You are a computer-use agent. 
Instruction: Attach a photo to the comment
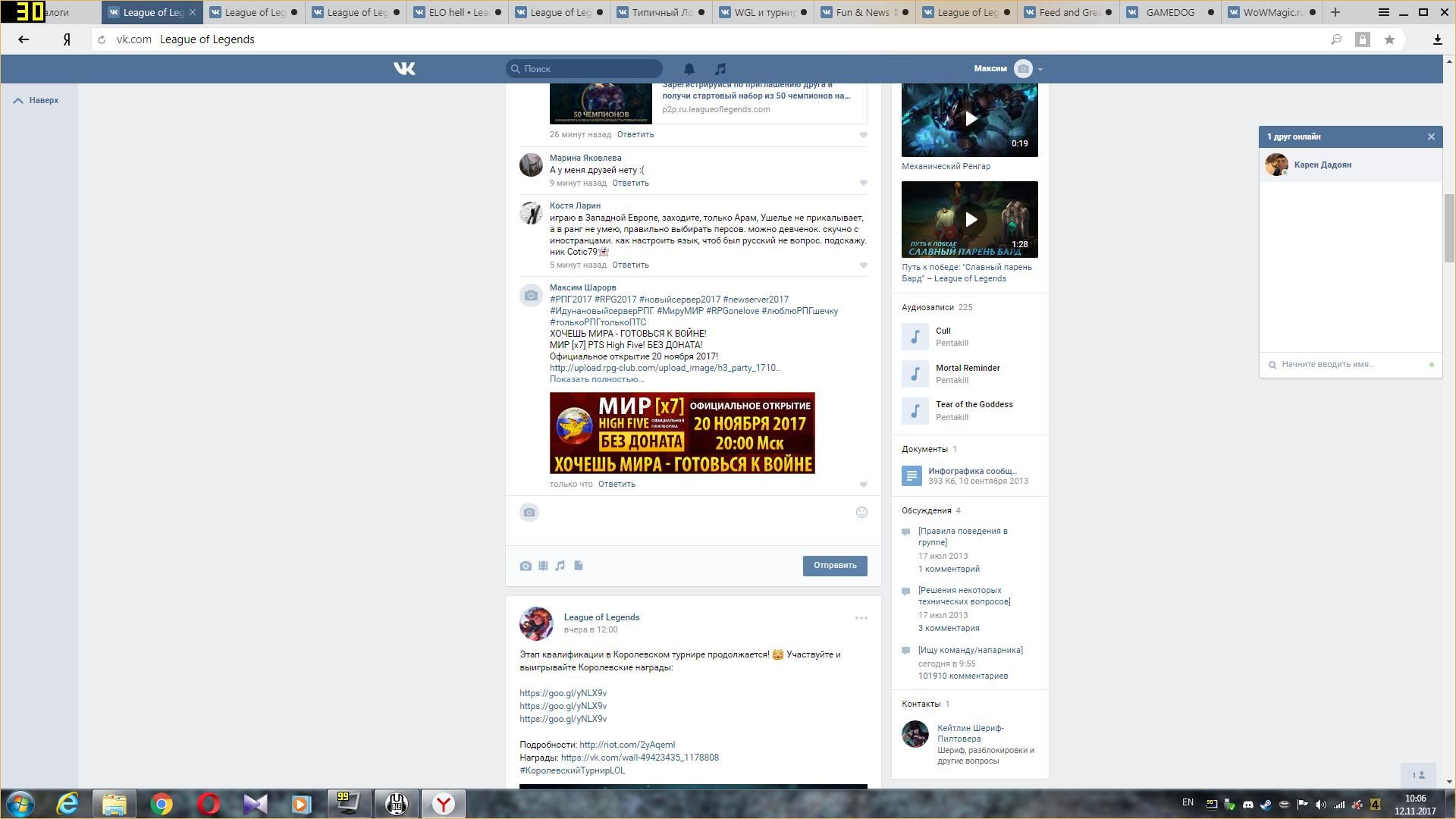pyautogui.click(x=526, y=566)
